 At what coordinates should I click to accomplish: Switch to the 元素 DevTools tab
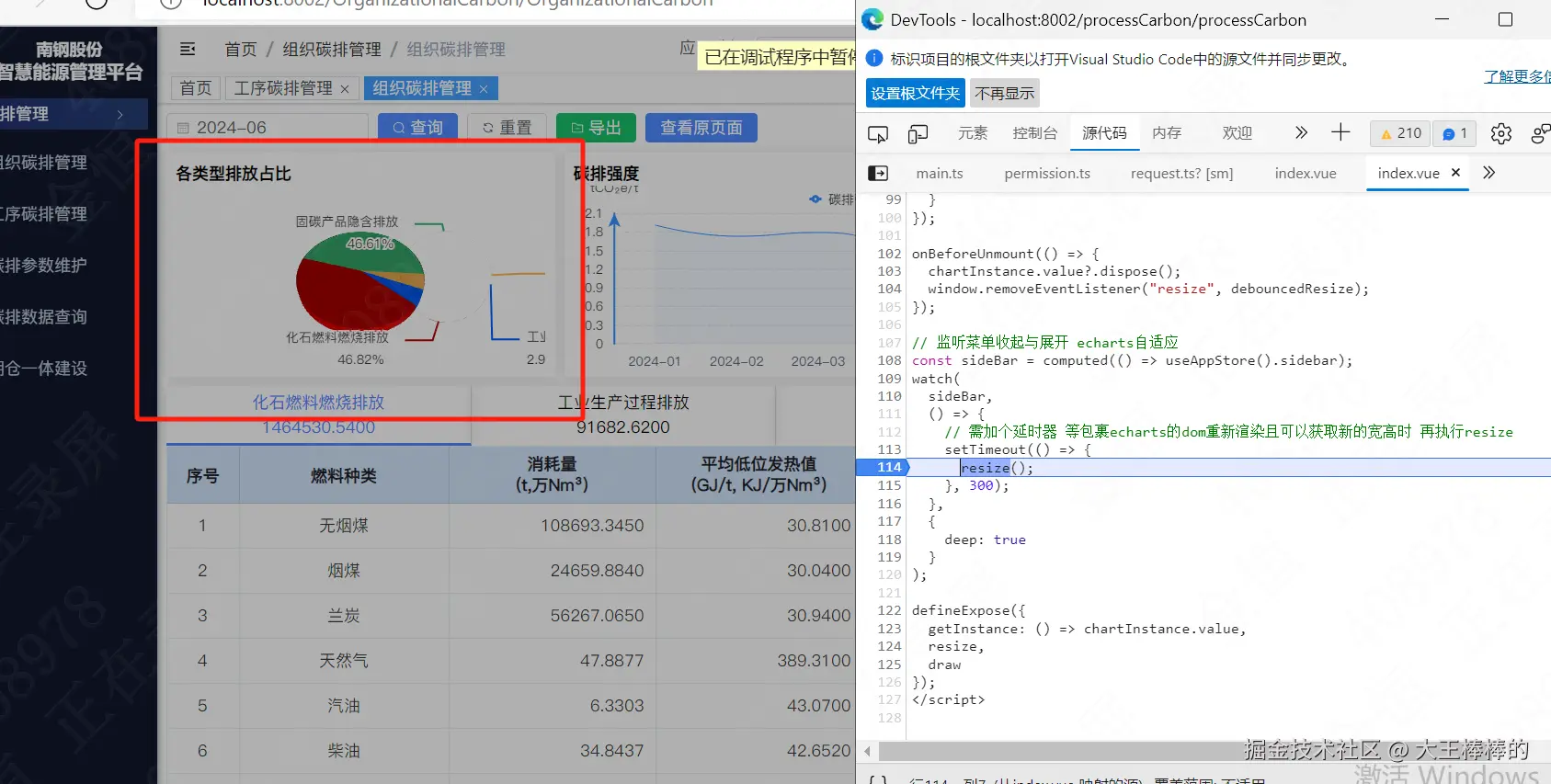pos(972,133)
